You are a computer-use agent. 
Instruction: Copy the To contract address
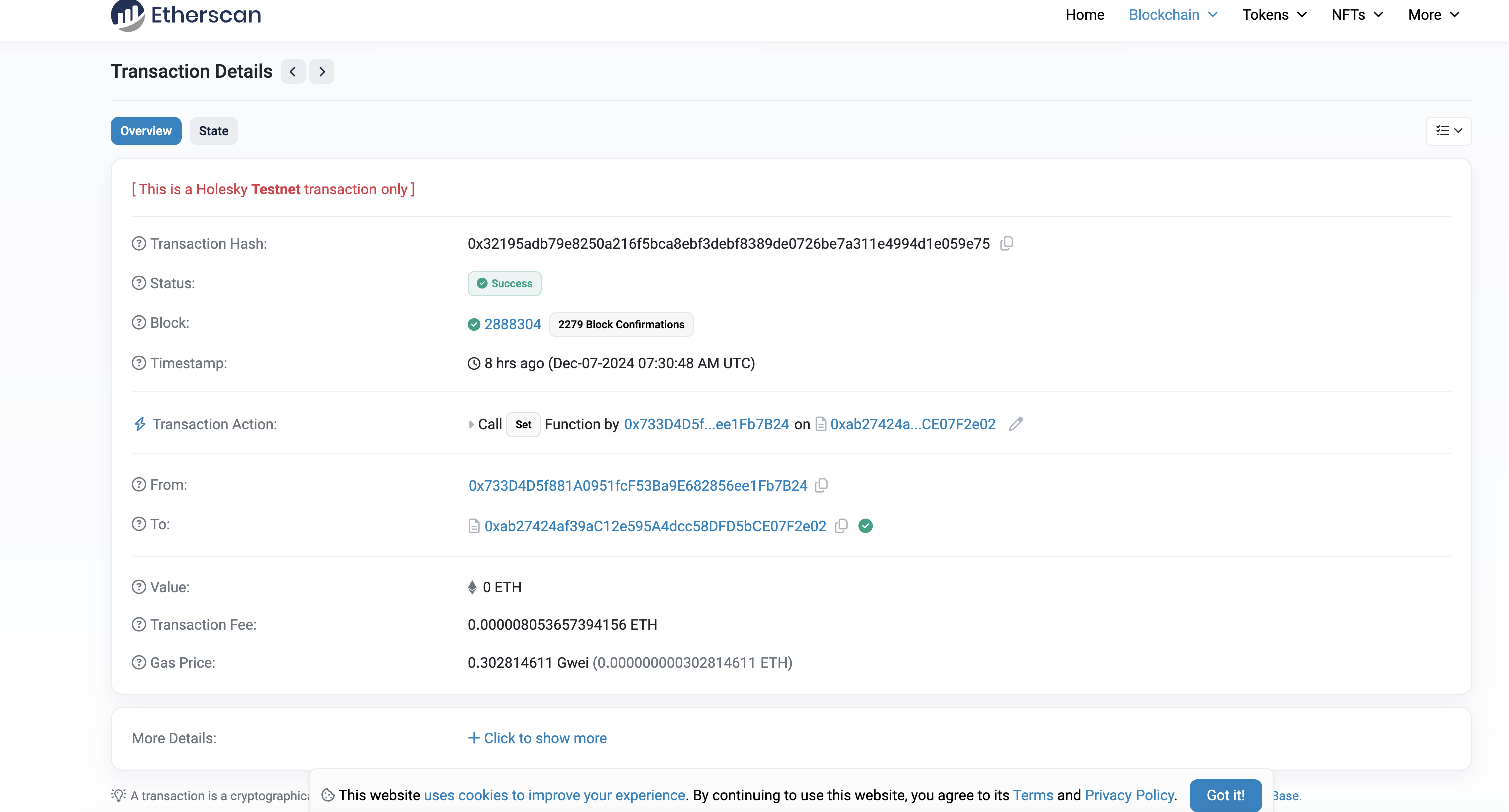pos(841,526)
